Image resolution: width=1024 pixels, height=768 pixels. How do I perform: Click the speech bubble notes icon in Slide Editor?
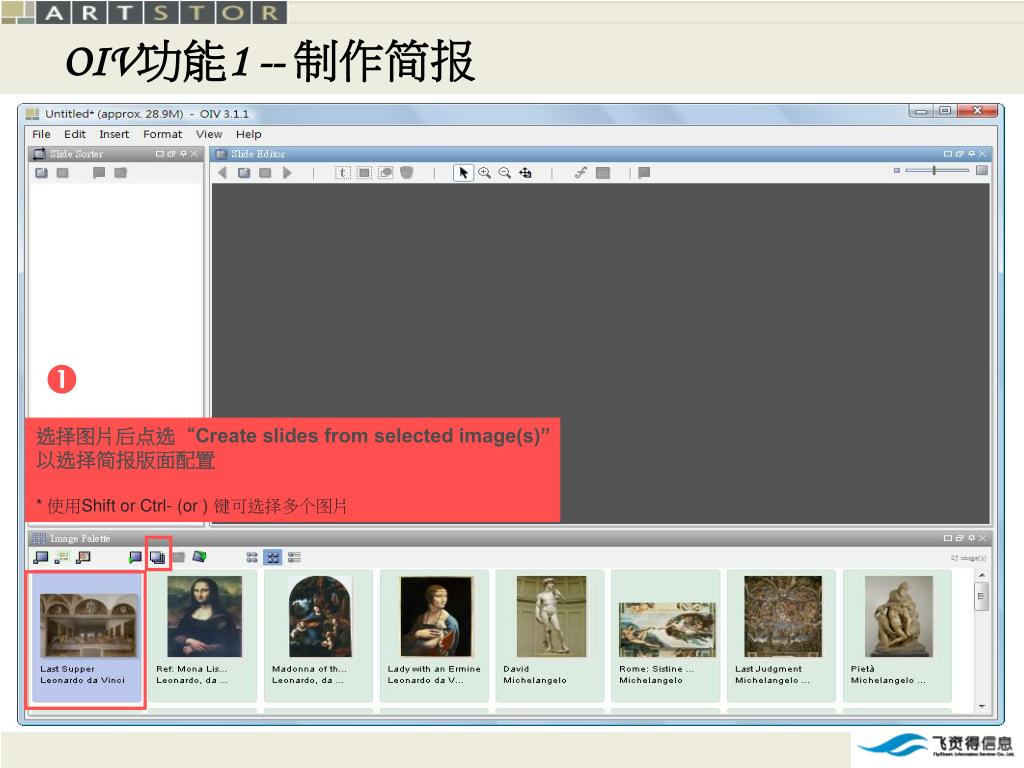(x=644, y=172)
